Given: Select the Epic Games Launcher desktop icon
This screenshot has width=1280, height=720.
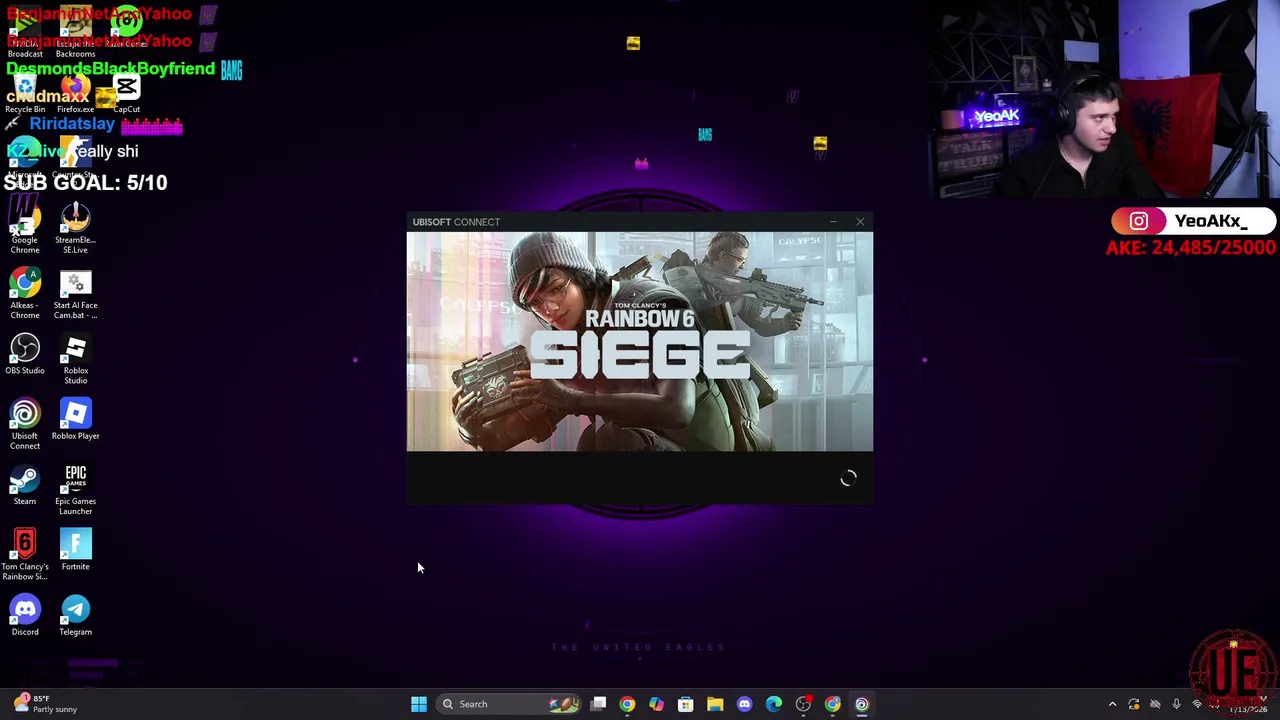Looking at the screenshot, I should 75,490.
